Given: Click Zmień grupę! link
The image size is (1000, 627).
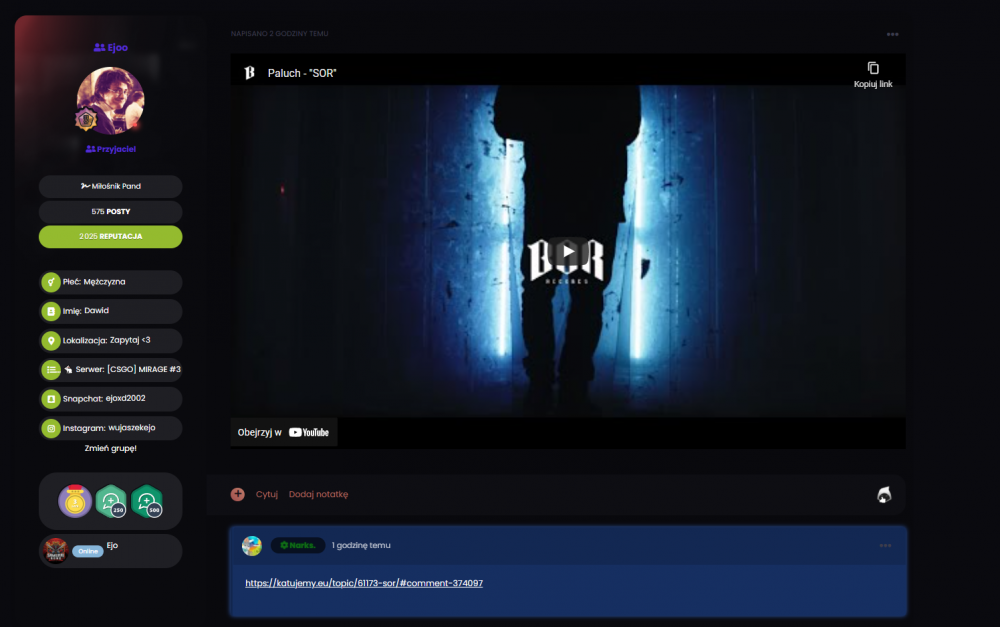Looking at the screenshot, I should [x=110, y=448].
